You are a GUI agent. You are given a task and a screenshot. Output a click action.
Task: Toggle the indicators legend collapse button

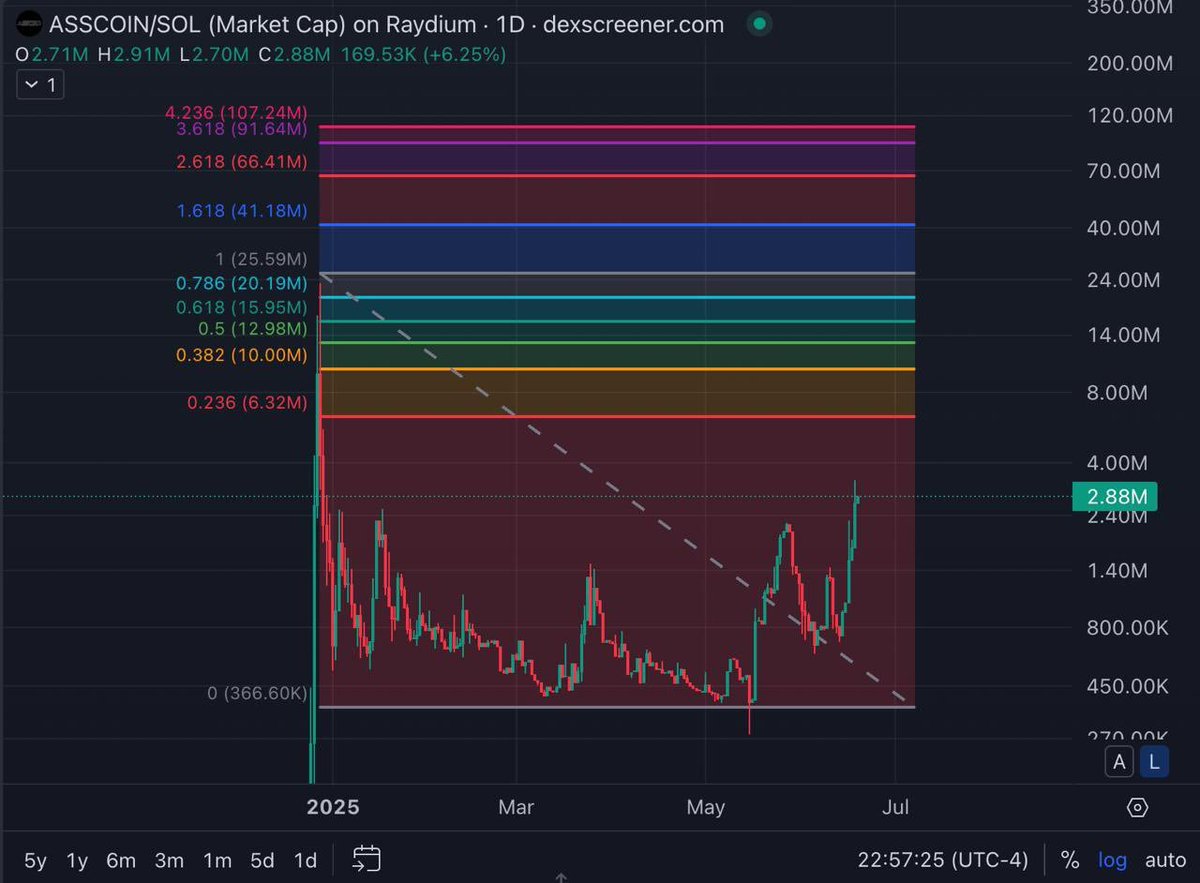click(40, 86)
